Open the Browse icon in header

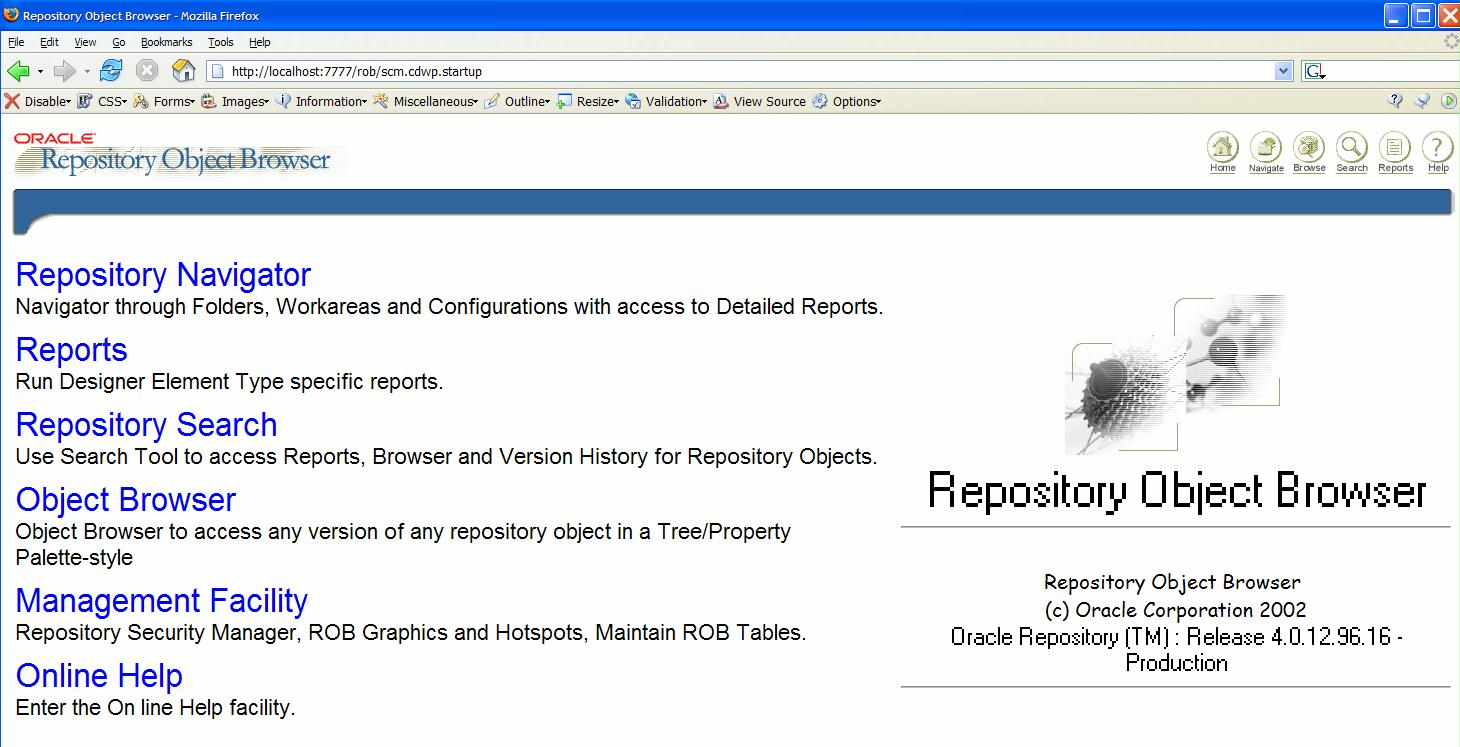click(x=1308, y=148)
